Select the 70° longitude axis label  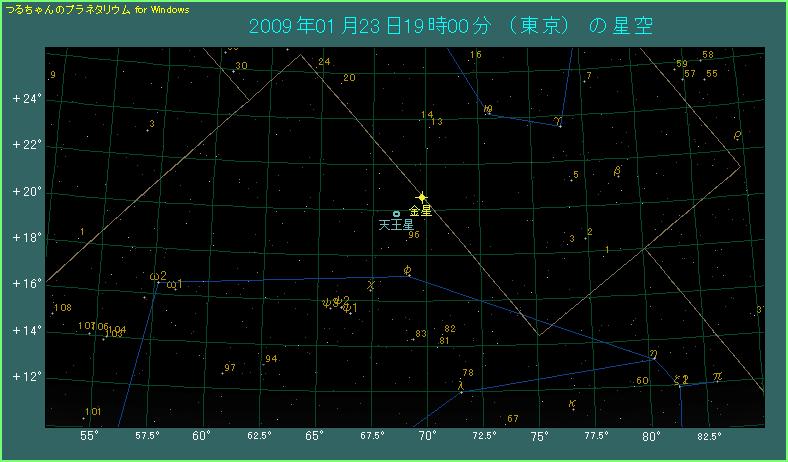pos(428,436)
